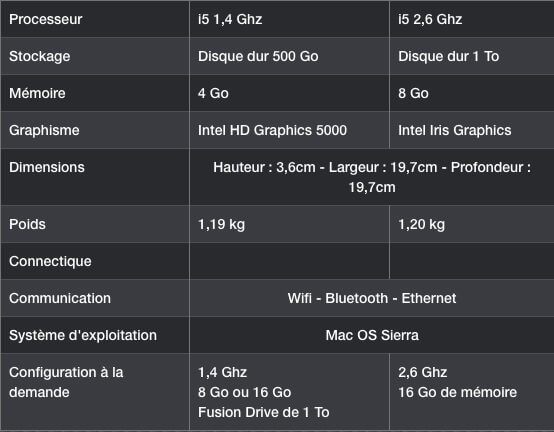Select the 8 Go memory cell
Image resolution: width=554 pixels, height=432 pixels.
pyautogui.click(x=472, y=93)
